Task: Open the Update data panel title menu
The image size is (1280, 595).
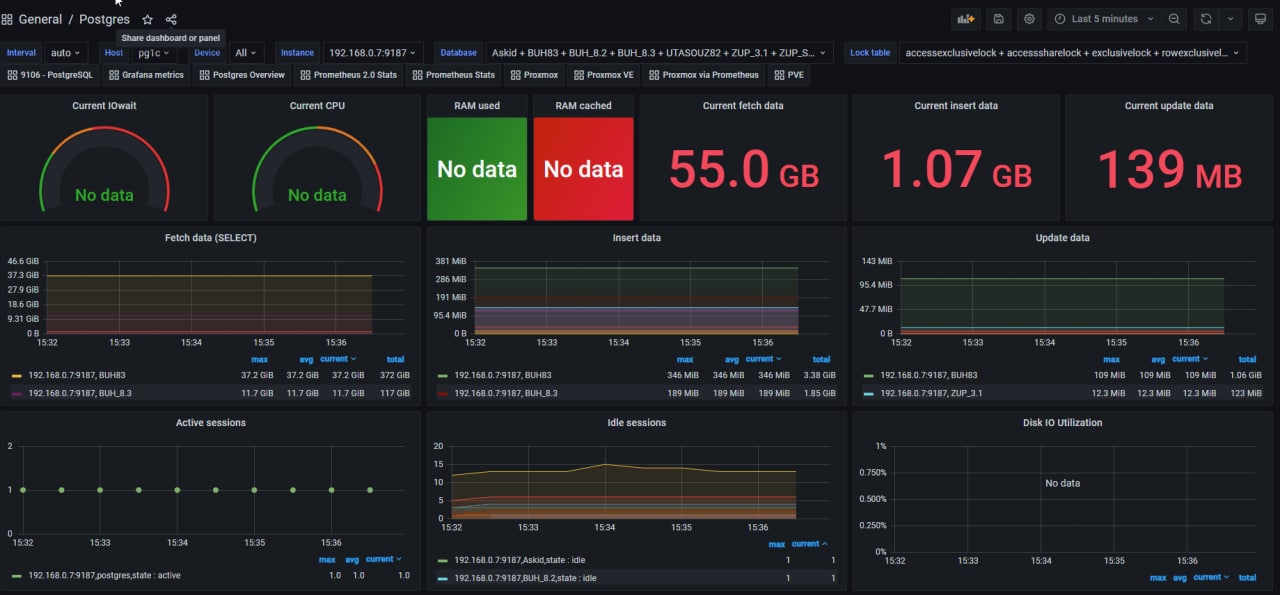Action: click(x=1062, y=237)
